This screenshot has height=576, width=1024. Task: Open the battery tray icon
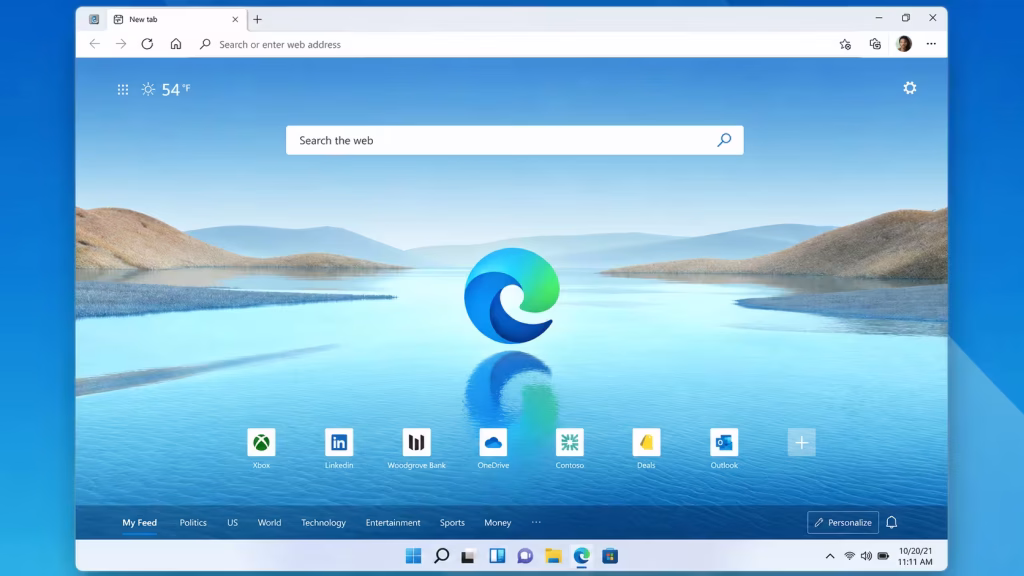tap(883, 556)
